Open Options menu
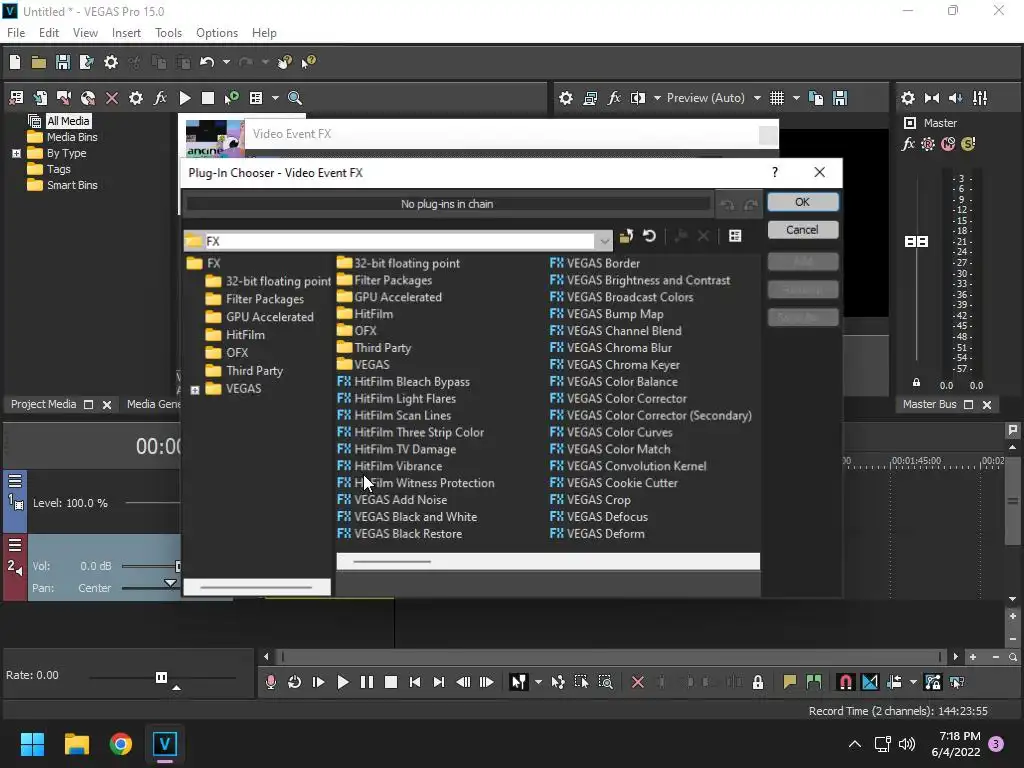The width and height of the screenshot is (1024, 768). tap(217, 33)
